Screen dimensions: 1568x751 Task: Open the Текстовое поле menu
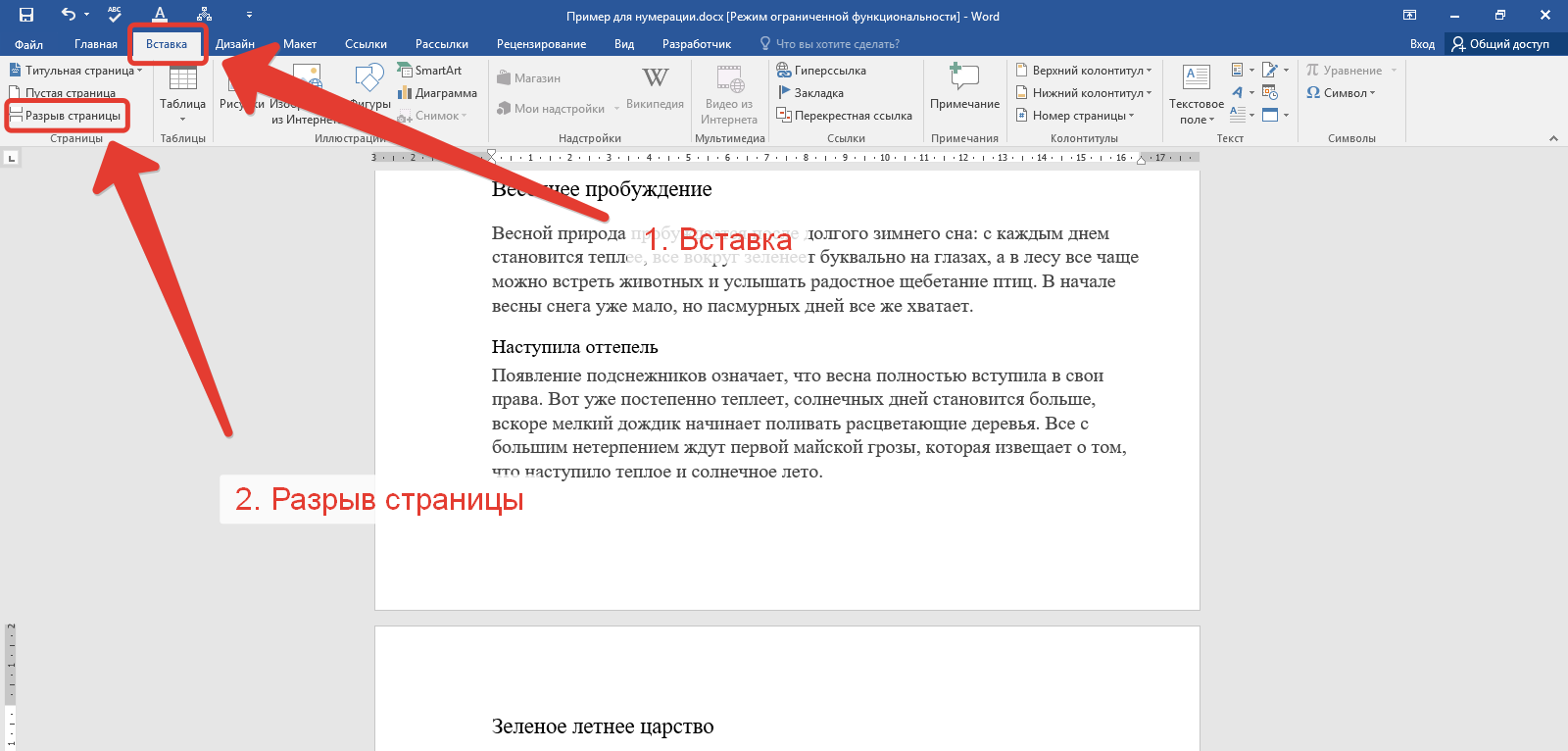click(1196, 94)
